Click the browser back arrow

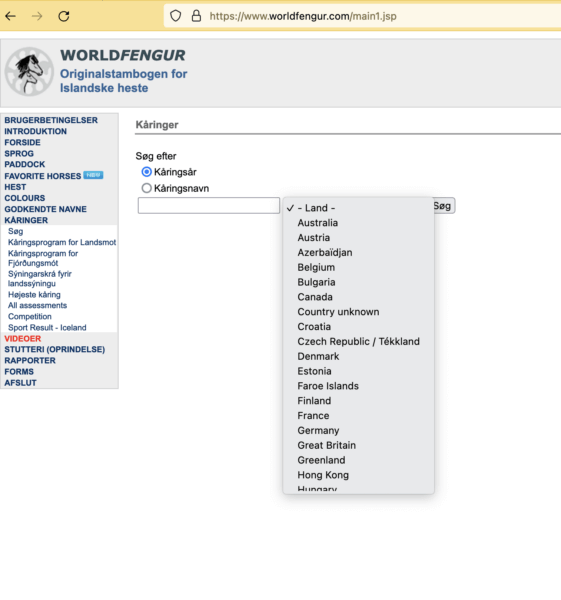(11, 16)
